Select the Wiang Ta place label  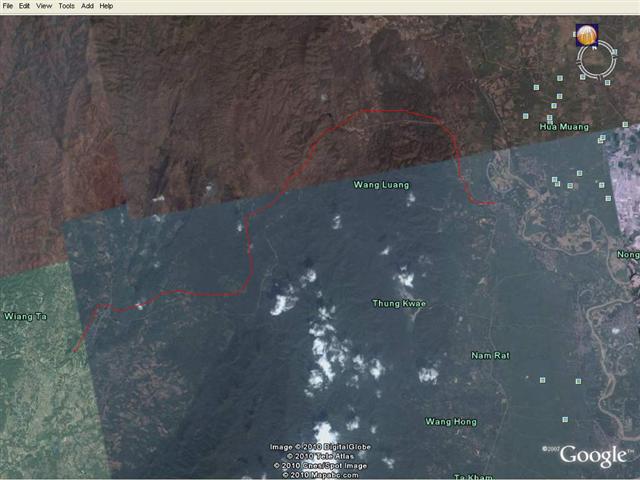pyautogui.click(x=25, y=316)
